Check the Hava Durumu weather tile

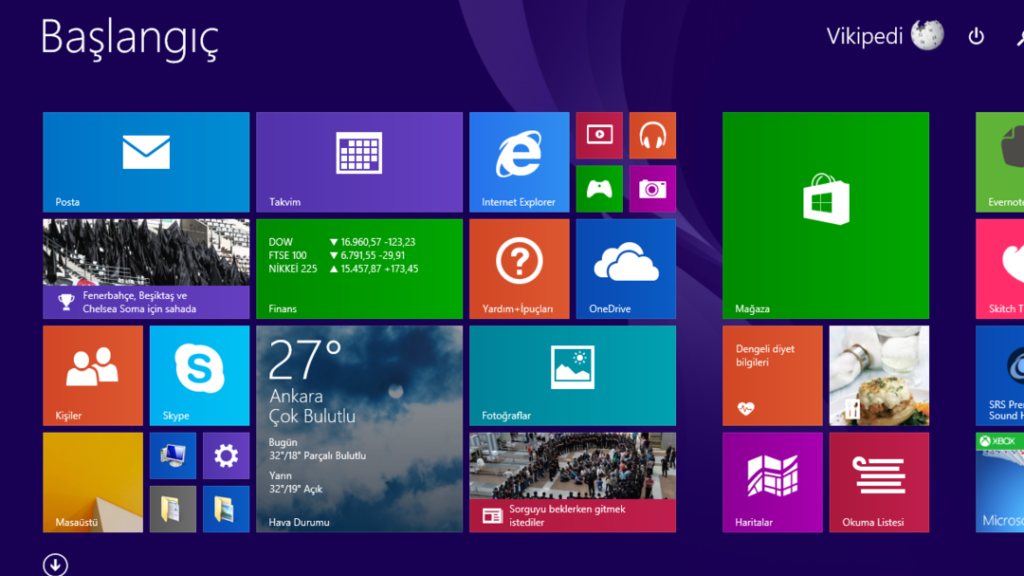(360, 430)
